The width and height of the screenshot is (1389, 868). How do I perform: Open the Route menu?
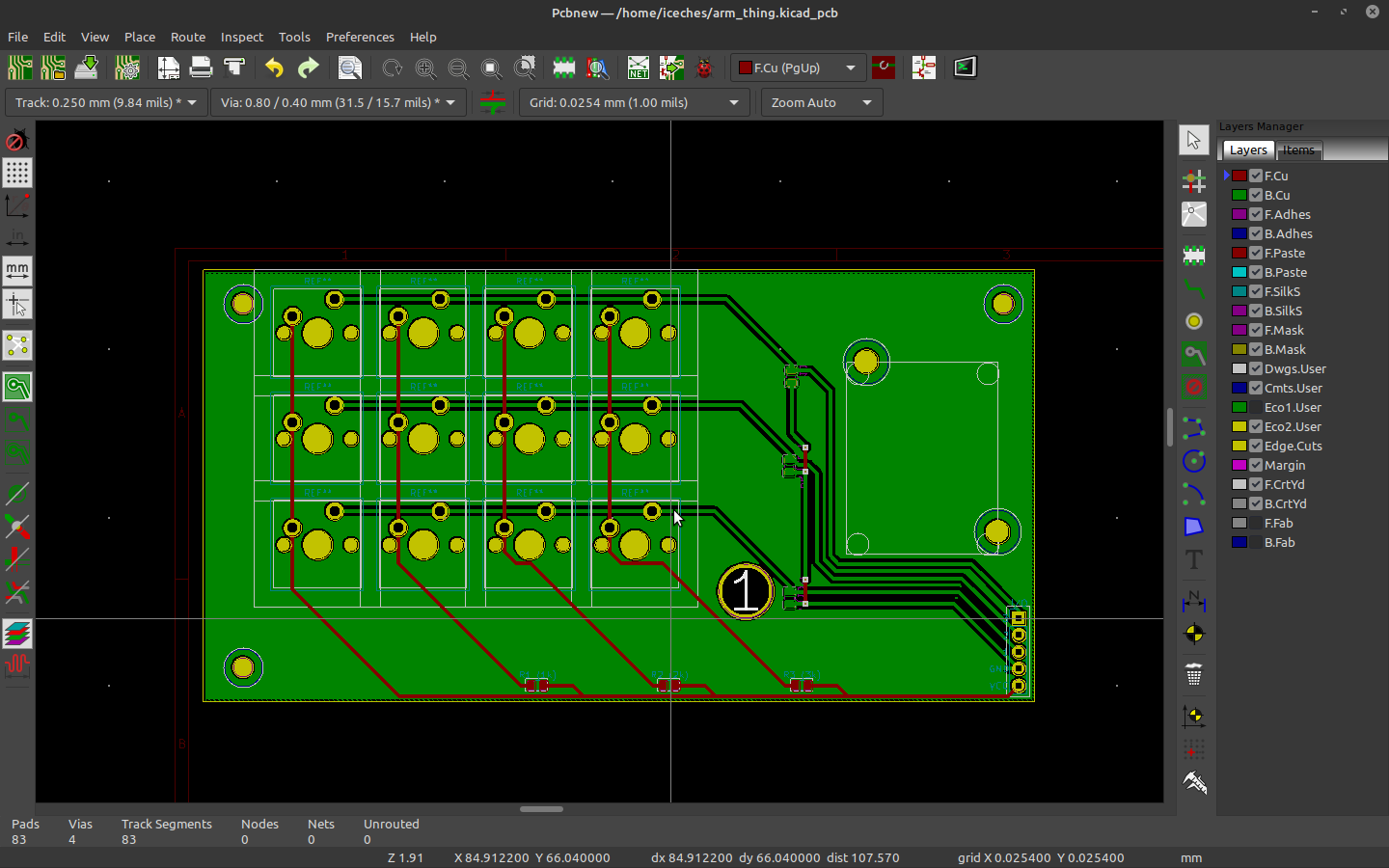tap(188, 37)
